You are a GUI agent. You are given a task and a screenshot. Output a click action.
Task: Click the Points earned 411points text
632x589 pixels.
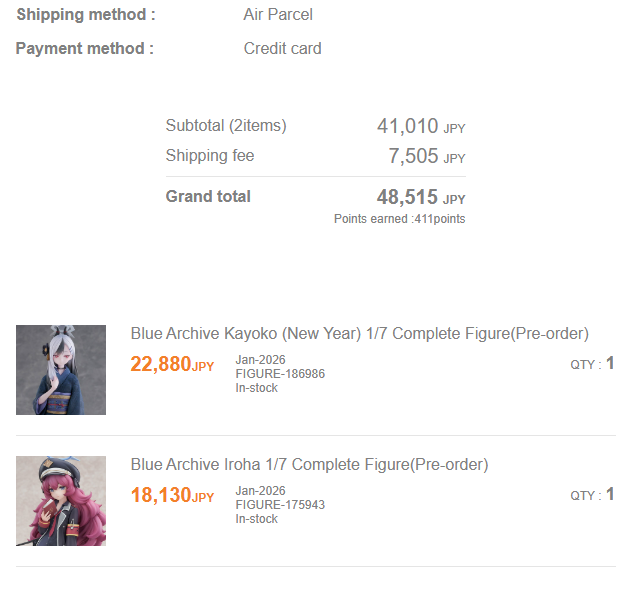tap(399, 219)
